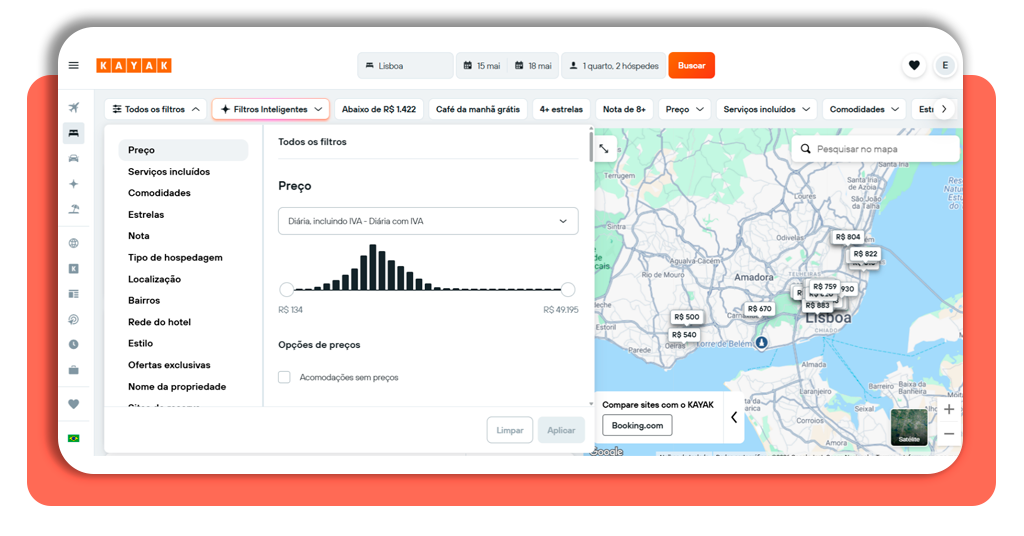
Task: Click the 'Pesquisar no mapa' search field
Action: click(x=876, y=149)
